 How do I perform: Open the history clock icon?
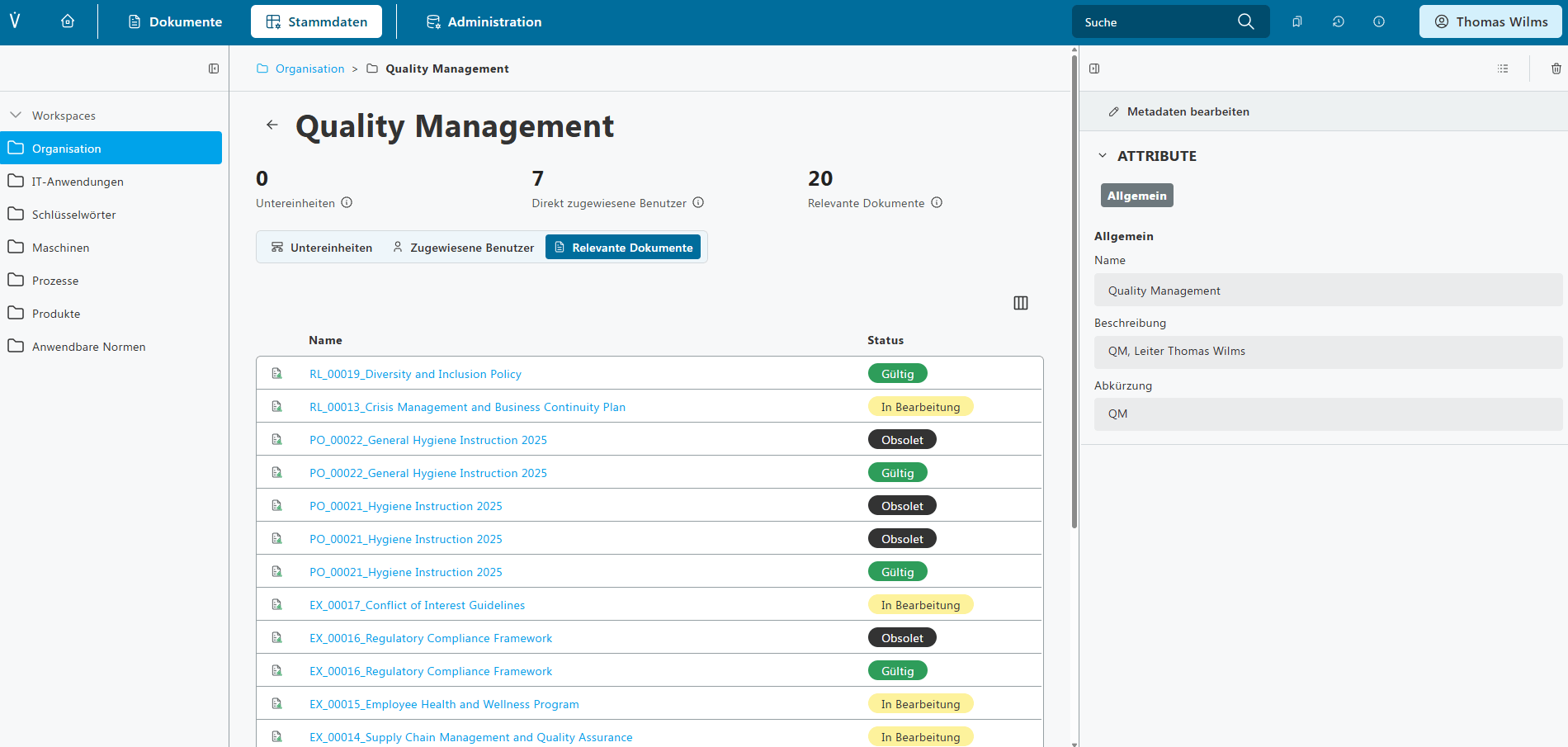point(1338,21)
